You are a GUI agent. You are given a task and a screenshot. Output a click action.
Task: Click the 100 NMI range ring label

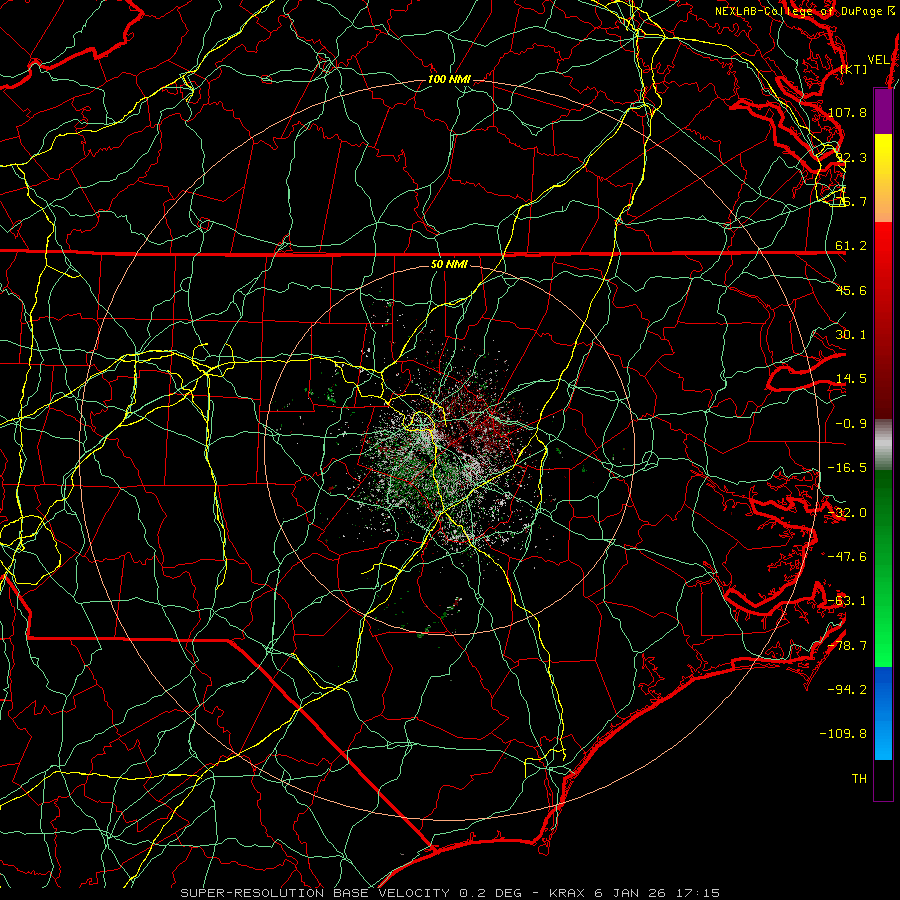click(x=449, y=79)
